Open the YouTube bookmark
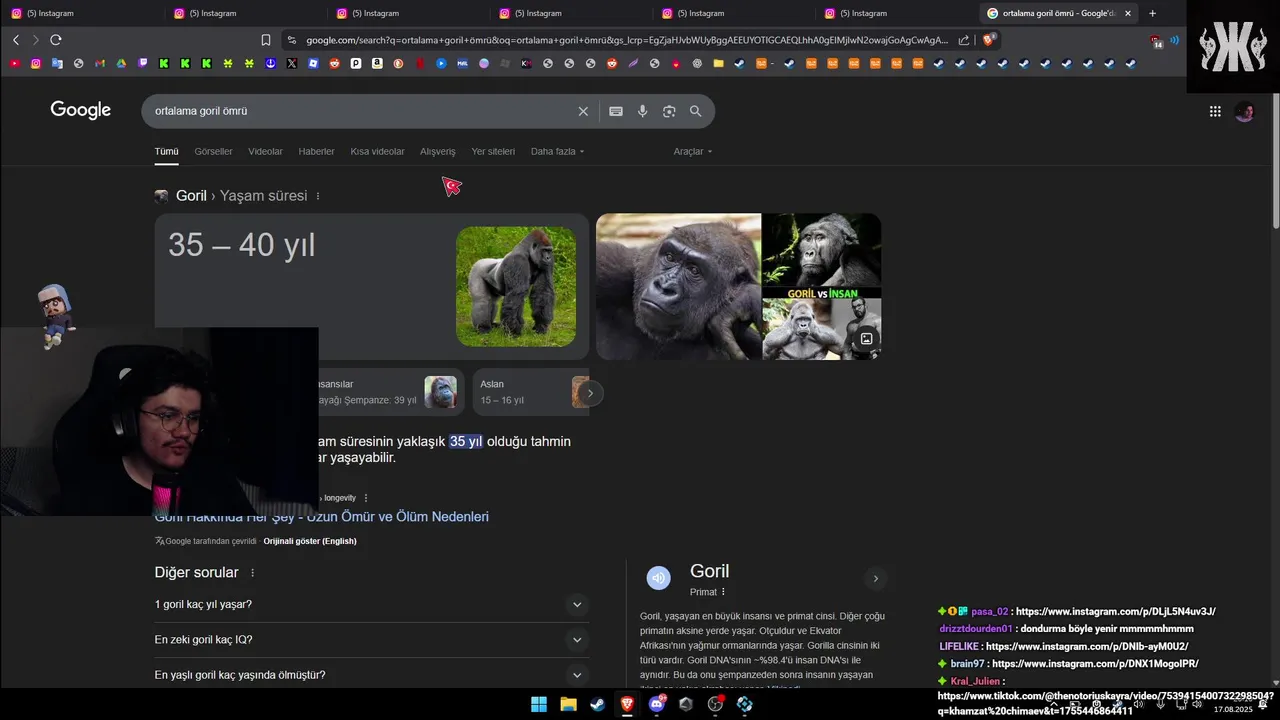Image resolution: width=1280 pixels, height=720 pixels. (x=14, y=63)
